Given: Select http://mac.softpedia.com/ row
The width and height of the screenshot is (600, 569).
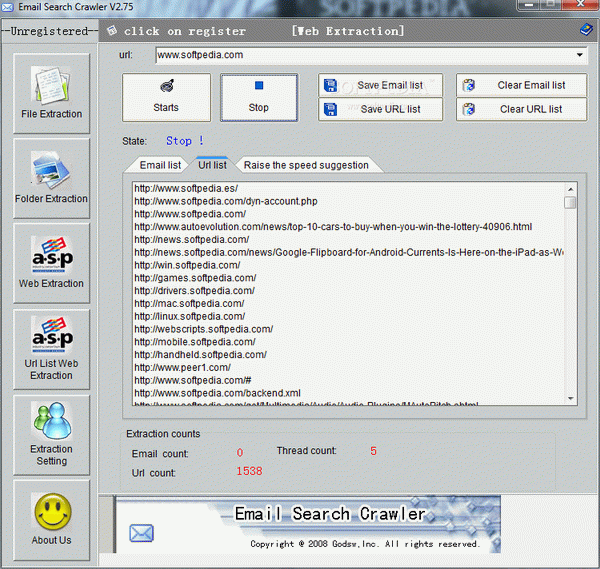Looking at the screenshot, I should [348, 303].
